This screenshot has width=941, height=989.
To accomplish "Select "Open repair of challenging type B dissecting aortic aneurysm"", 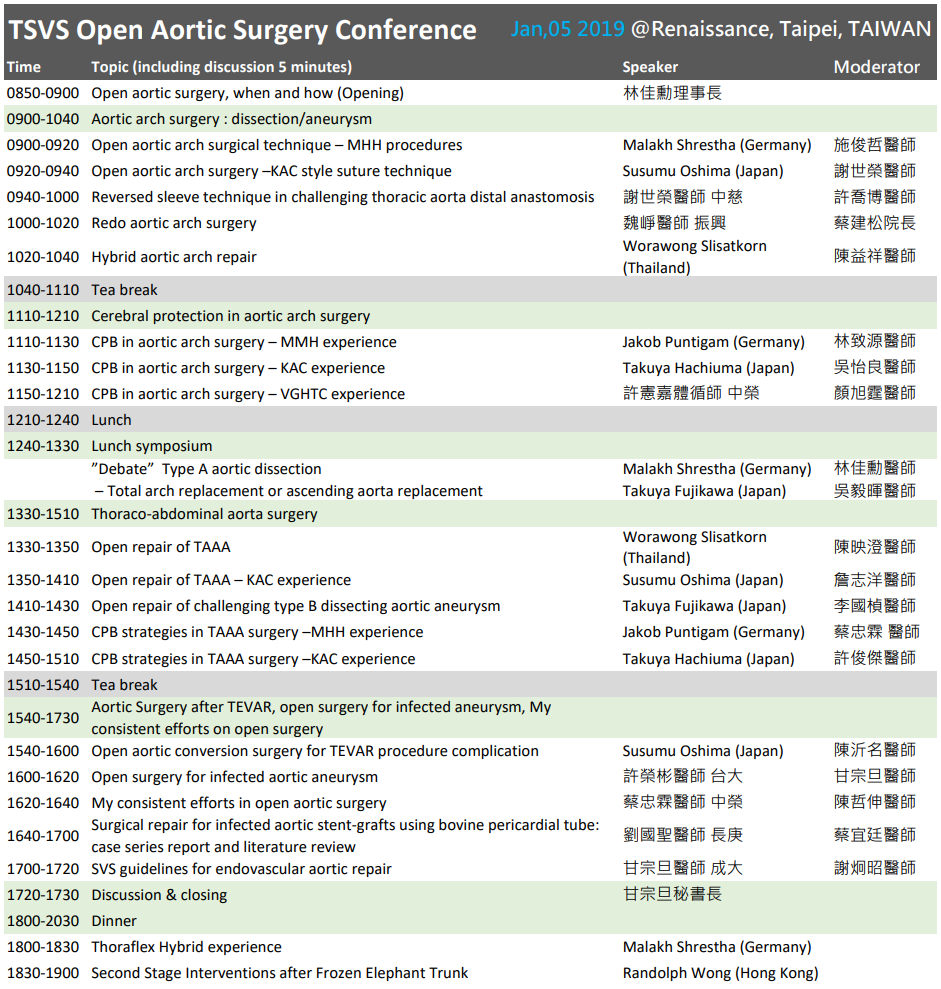I will pyautogui.click(x=296, y=606).
